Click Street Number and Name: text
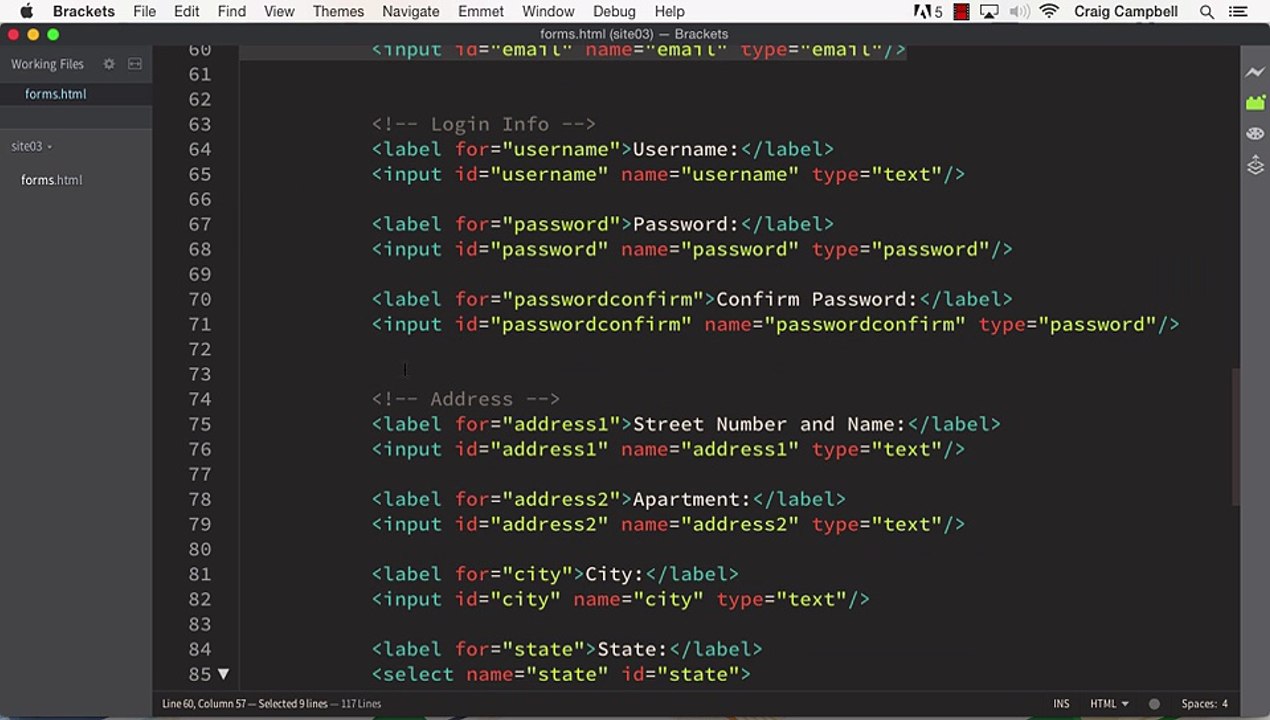The image size is (1270, 720). coord(769,424)
